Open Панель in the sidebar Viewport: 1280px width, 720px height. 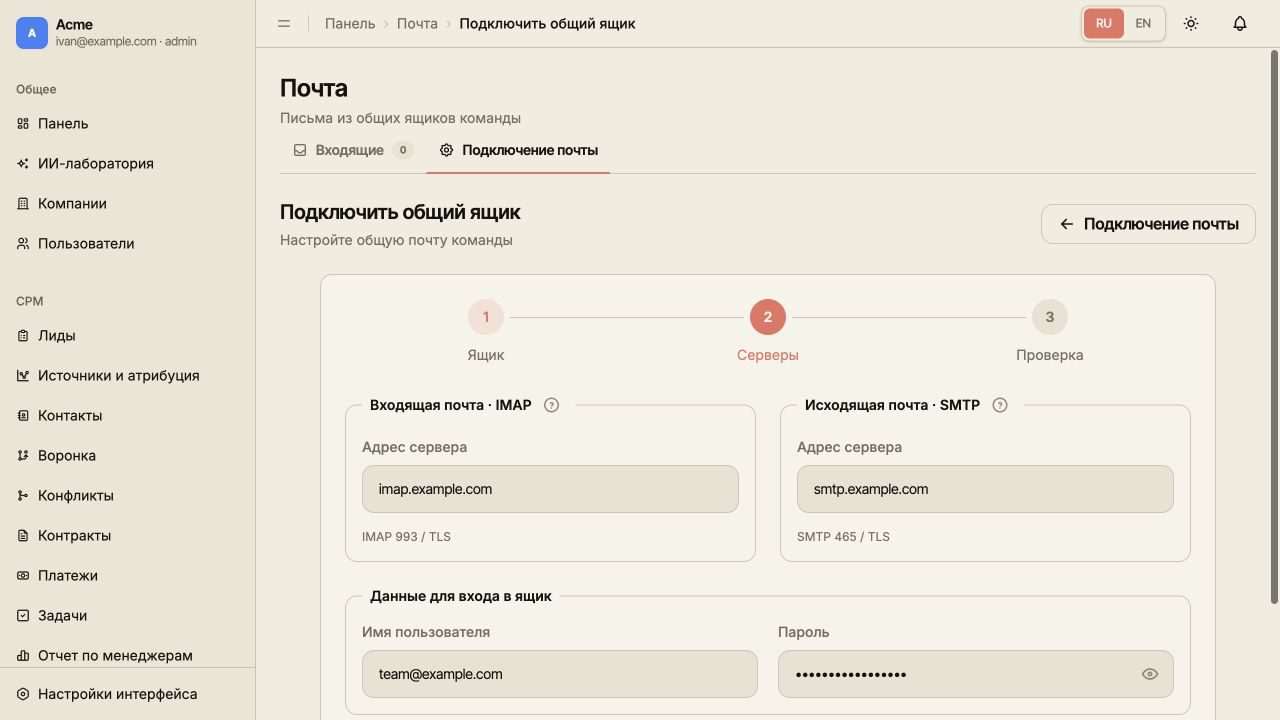(127, 123)
